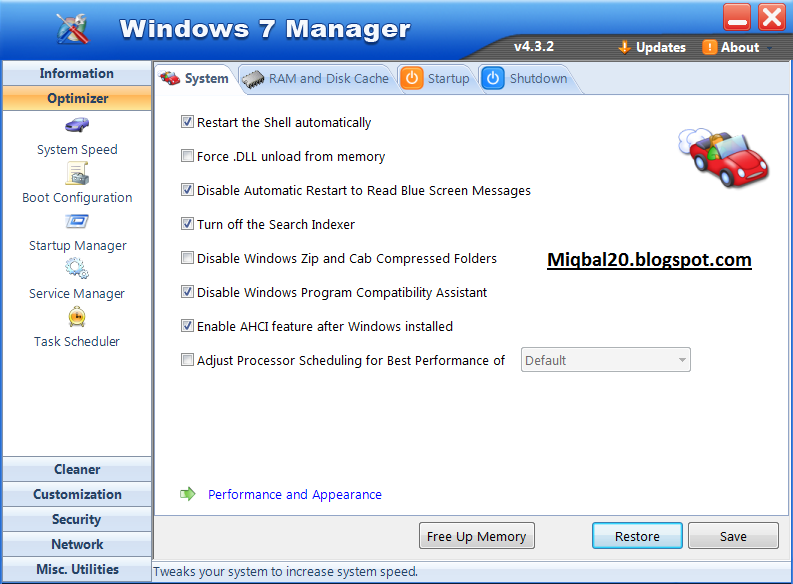This screenshot has height=584, width=793.
Task: Click the RAM chip tab icon
Action: (x=253, y=79)
